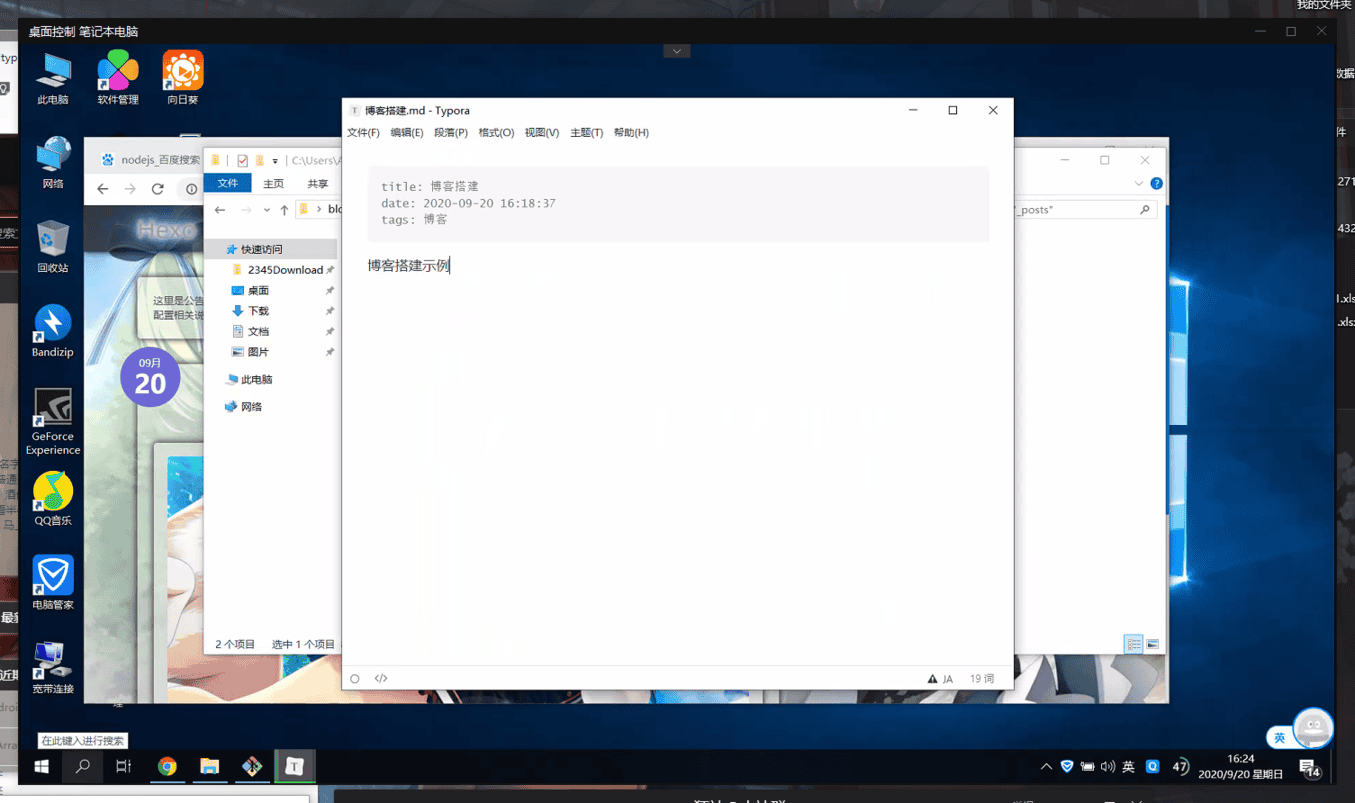Screen dimensions: 1355x803
Task: Toggle source code mode in Typora
Action: point(381,679)
